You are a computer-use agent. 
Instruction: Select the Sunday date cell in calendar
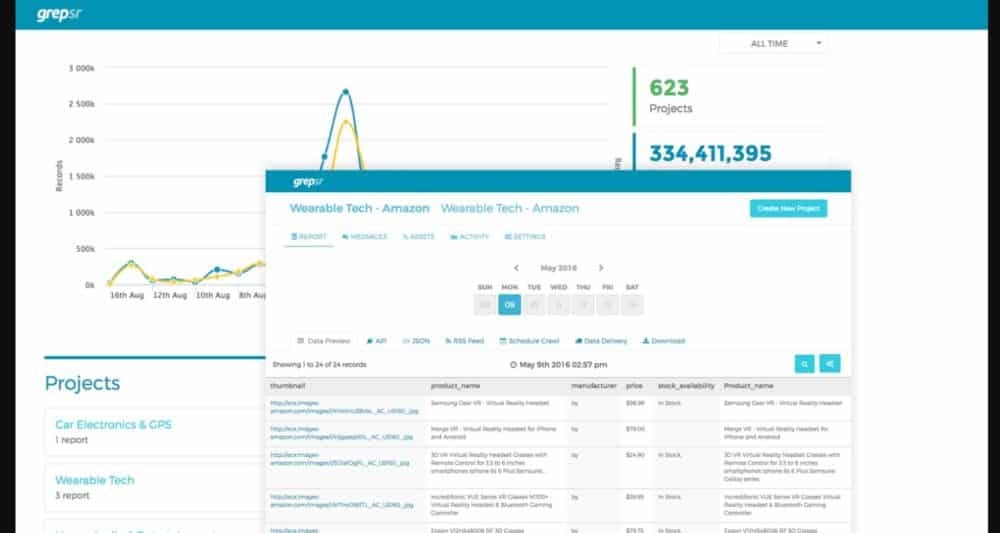click(484, 305)
